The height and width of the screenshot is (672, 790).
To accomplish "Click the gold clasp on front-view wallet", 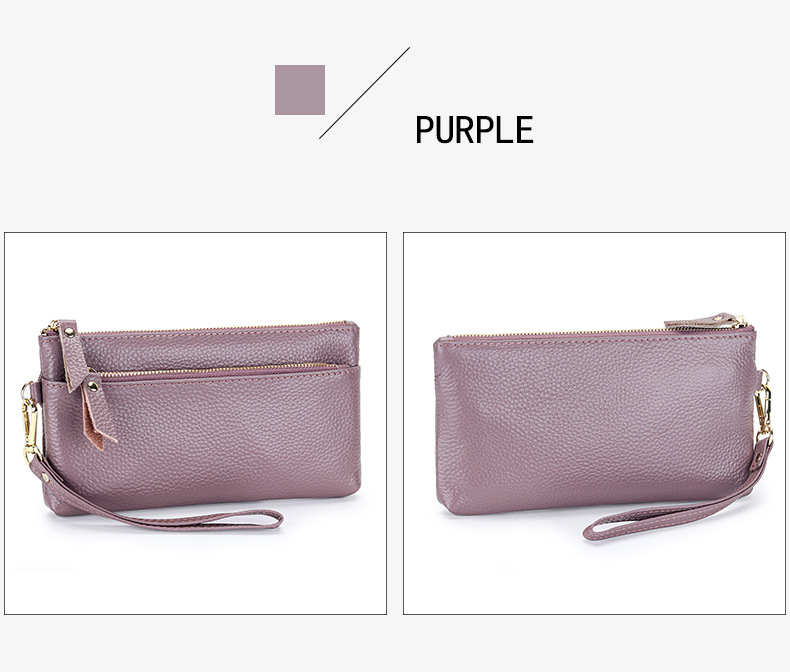I will tap(30, 422).
